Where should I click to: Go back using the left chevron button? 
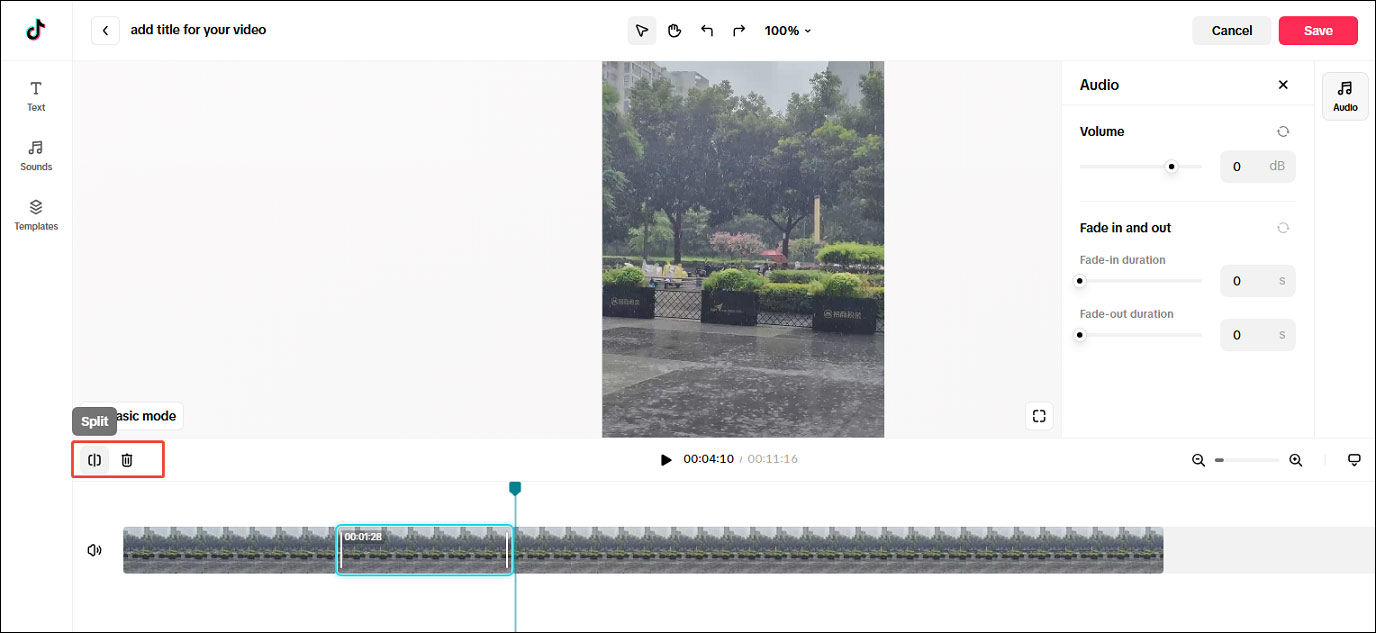[105, 30]
